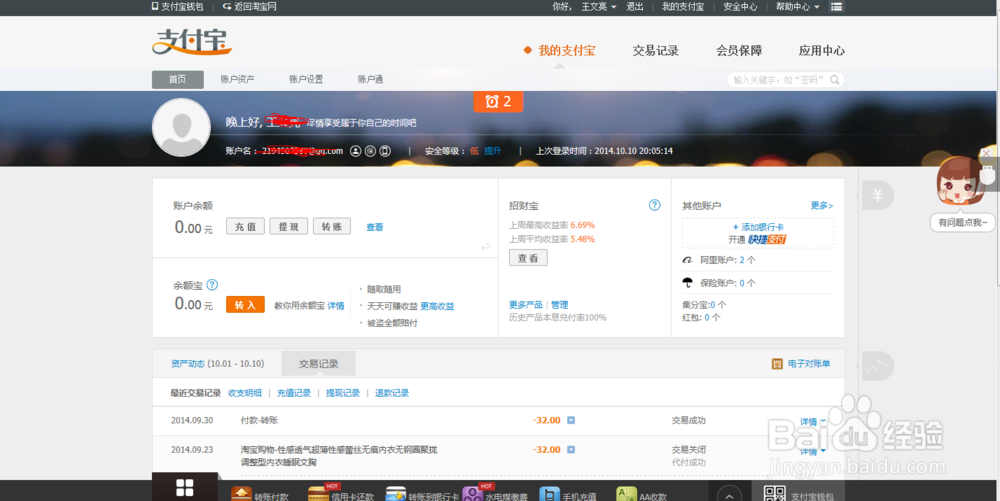Click 退出 logout link in top bar

635,6
